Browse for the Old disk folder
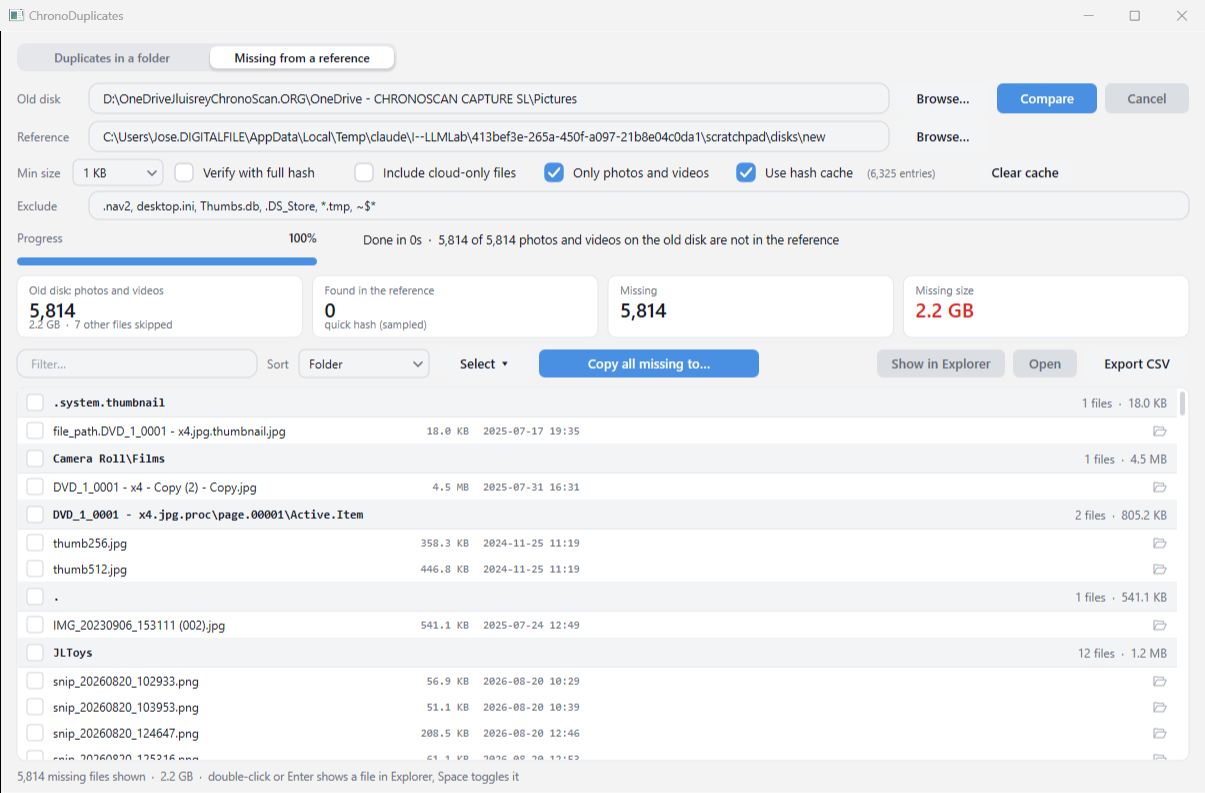The image size is (1205, 793). click(x=943, y=99)
